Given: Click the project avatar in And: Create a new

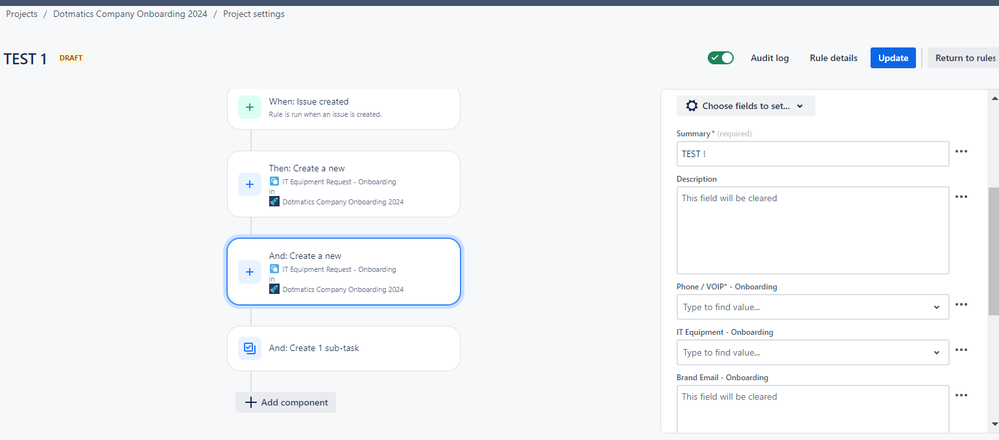Looking at the screenshot, I should pyautogui.click(x=274, y=289).
